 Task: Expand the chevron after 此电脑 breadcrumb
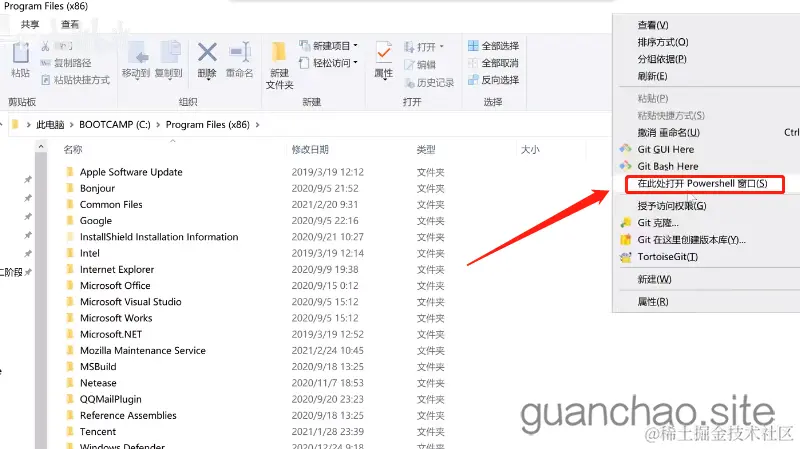click(71, 124)
